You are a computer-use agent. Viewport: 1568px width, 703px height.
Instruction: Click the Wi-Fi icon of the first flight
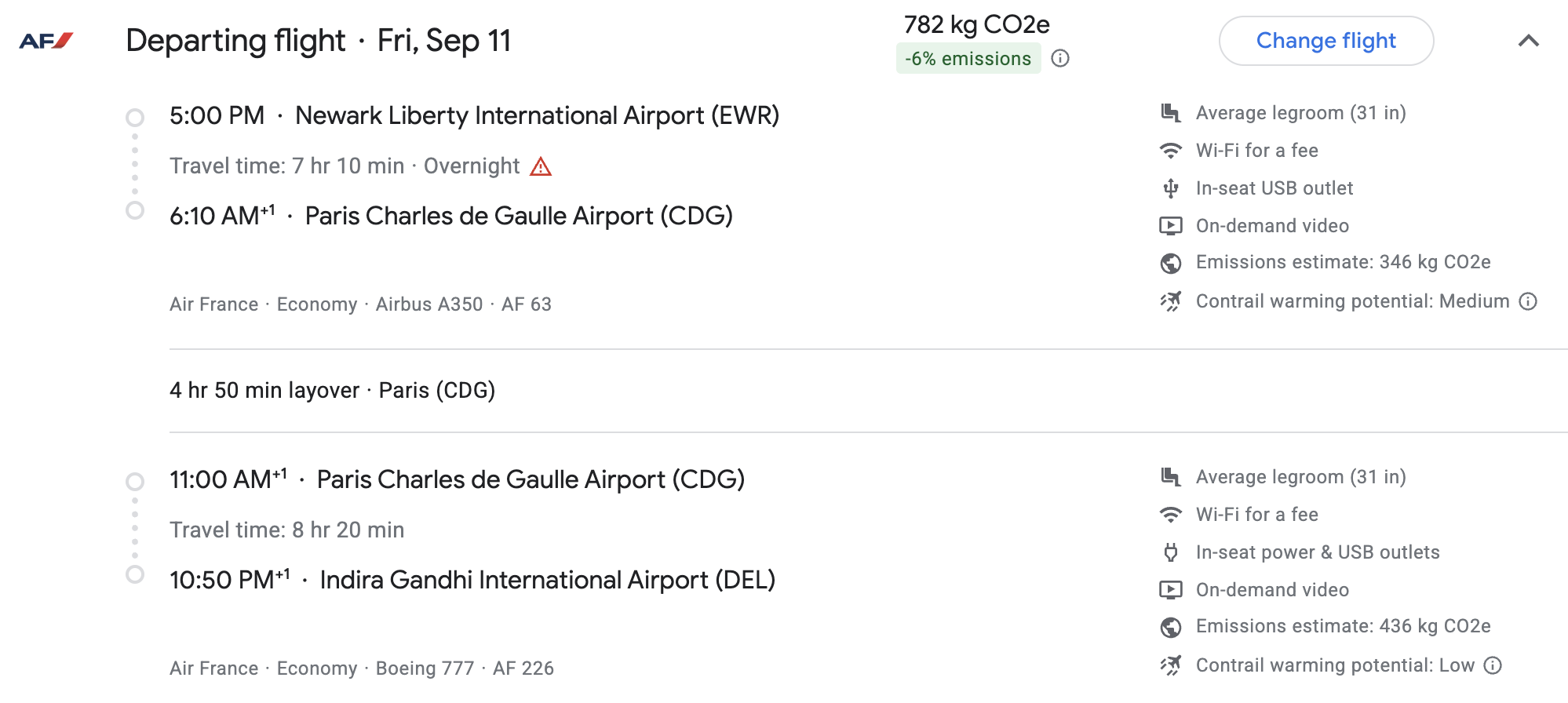pos(1171,151)
